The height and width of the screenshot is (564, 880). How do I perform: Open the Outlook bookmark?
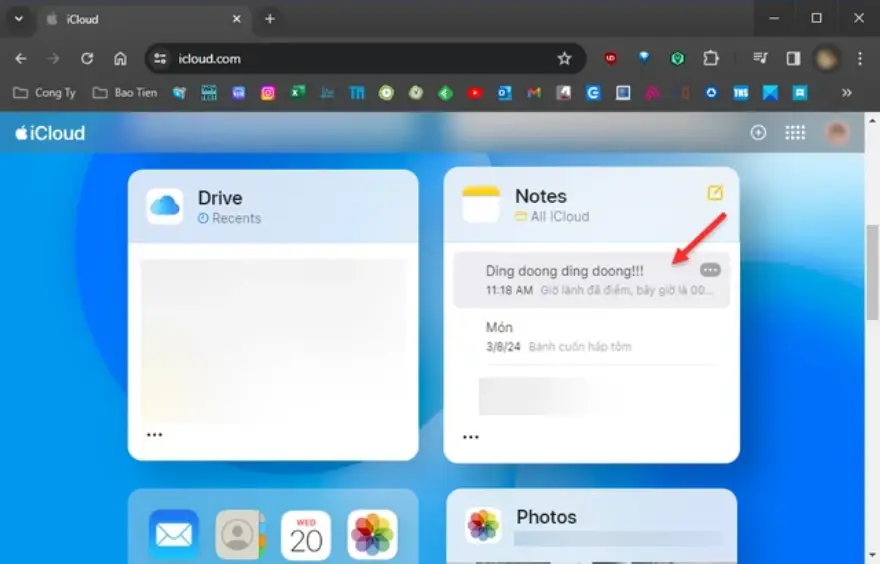(505, 93)
